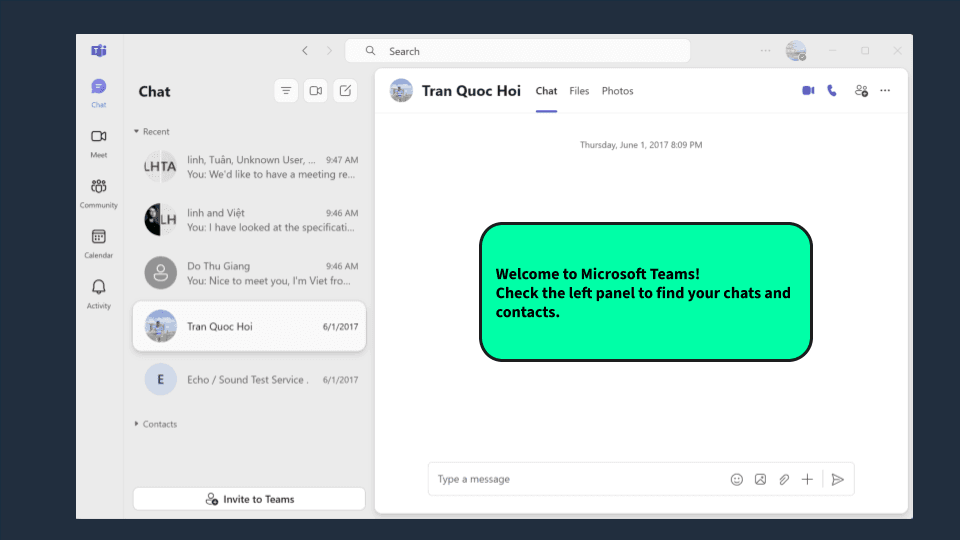The image size is (960, 540).
Task: Send the message
Action: 838,479
